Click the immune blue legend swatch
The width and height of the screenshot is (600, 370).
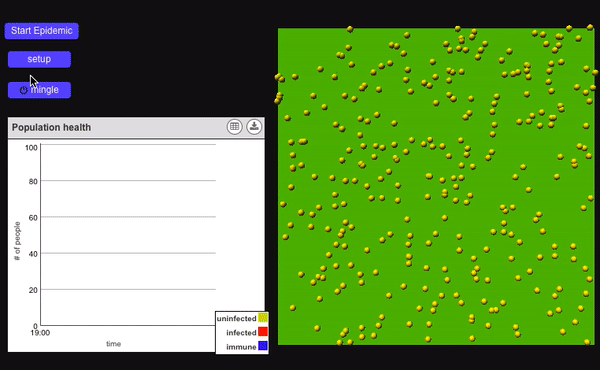coord(263,346)
